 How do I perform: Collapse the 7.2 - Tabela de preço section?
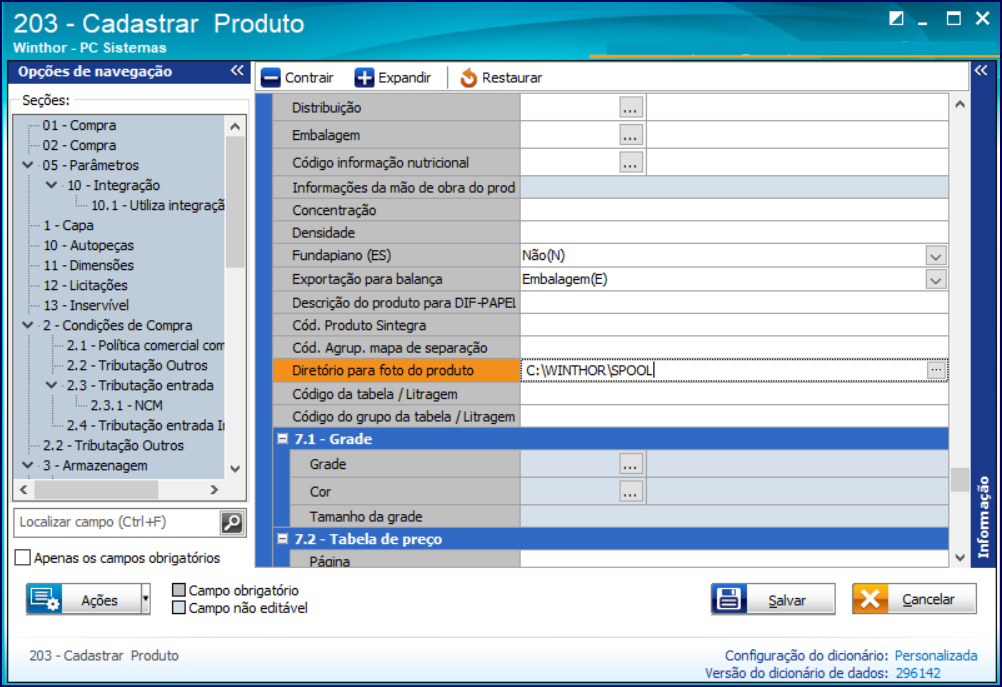point(282,539)
